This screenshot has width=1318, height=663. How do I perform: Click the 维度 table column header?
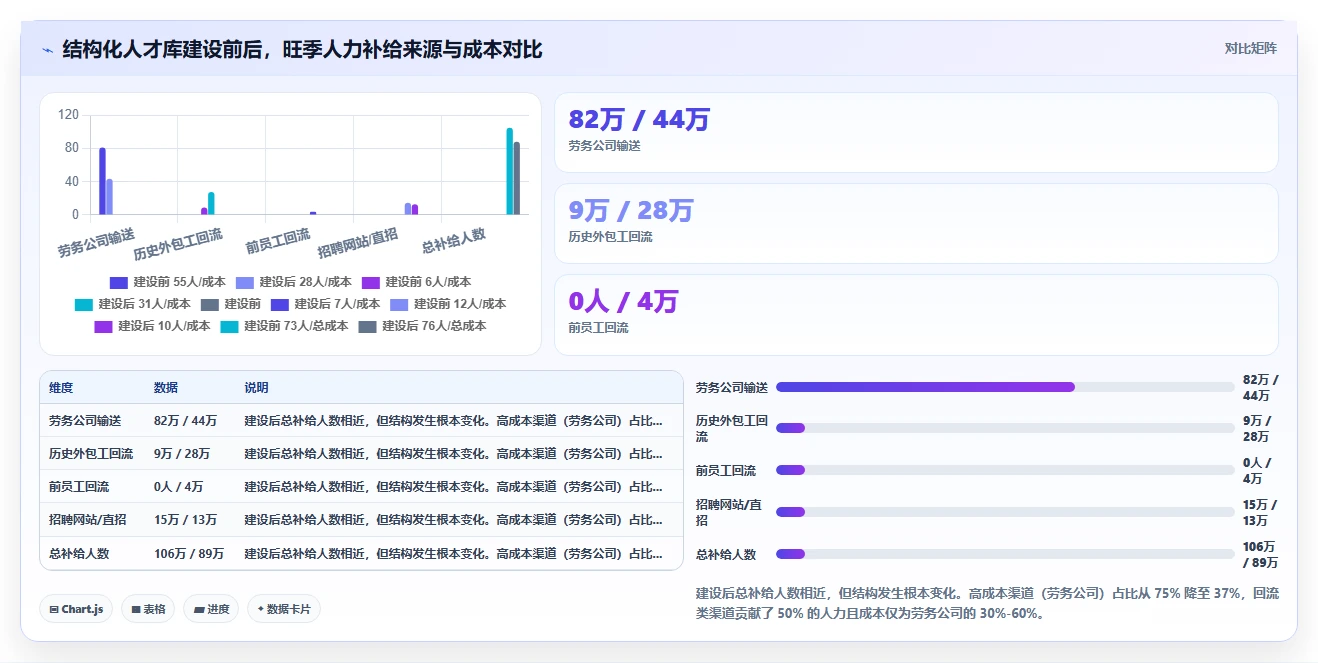61,388
